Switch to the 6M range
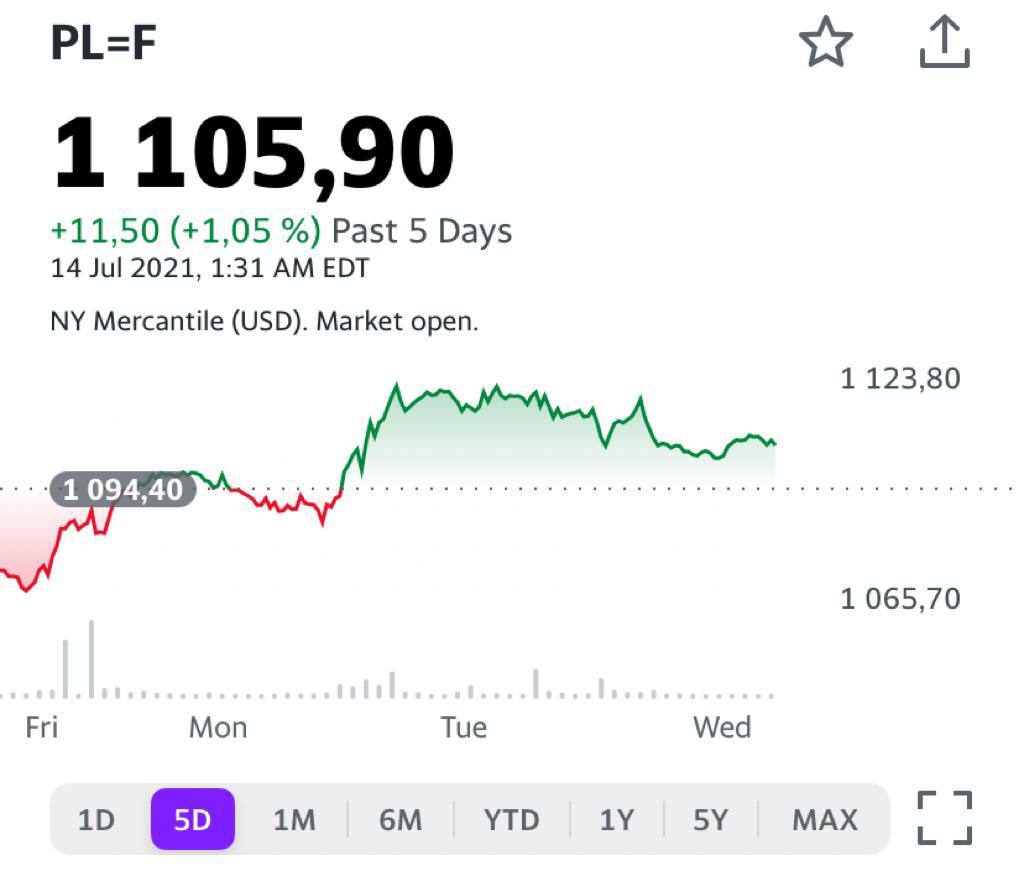The width and height of the screenshot is (1024, 876). [x=400, y=820]
